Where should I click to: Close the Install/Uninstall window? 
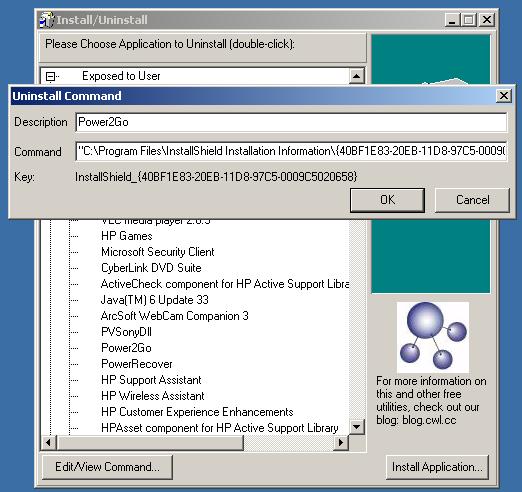[x=487, y=20]
